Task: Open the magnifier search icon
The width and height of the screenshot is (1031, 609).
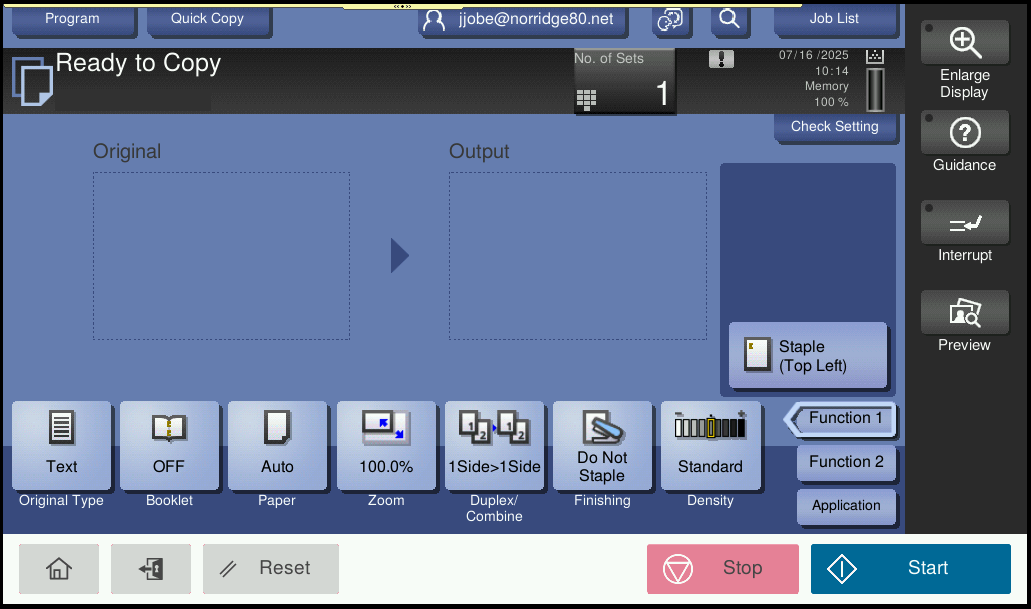Action: 730,21
